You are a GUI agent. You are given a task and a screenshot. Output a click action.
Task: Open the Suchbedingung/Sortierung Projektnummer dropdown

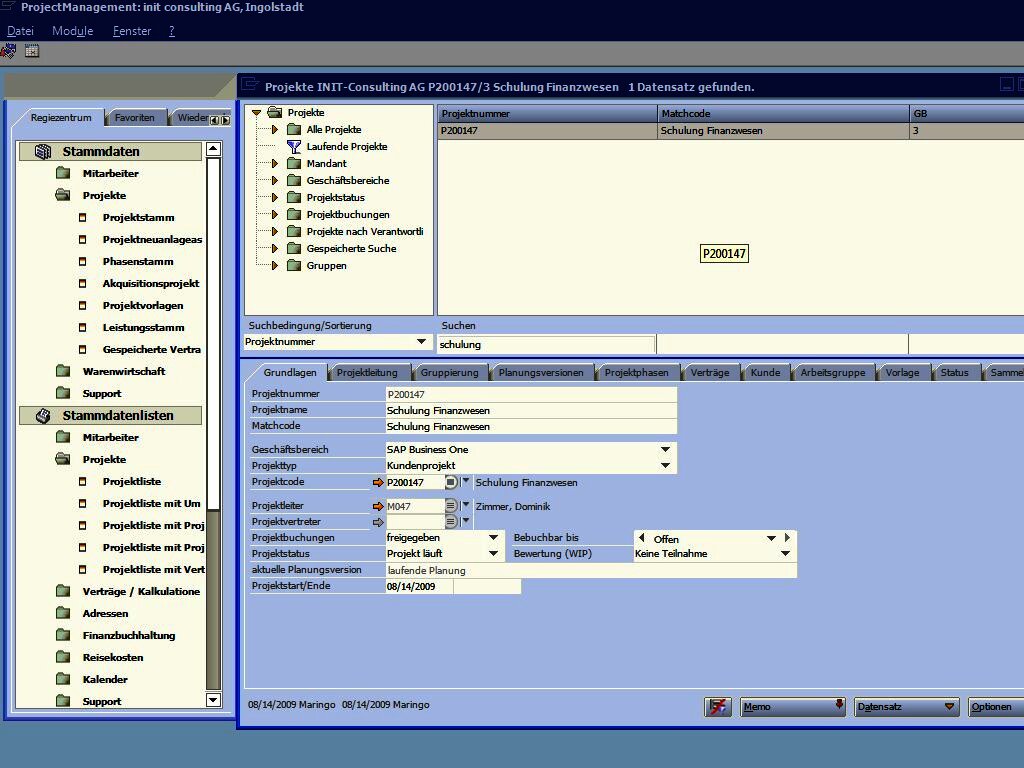point(421,342)
